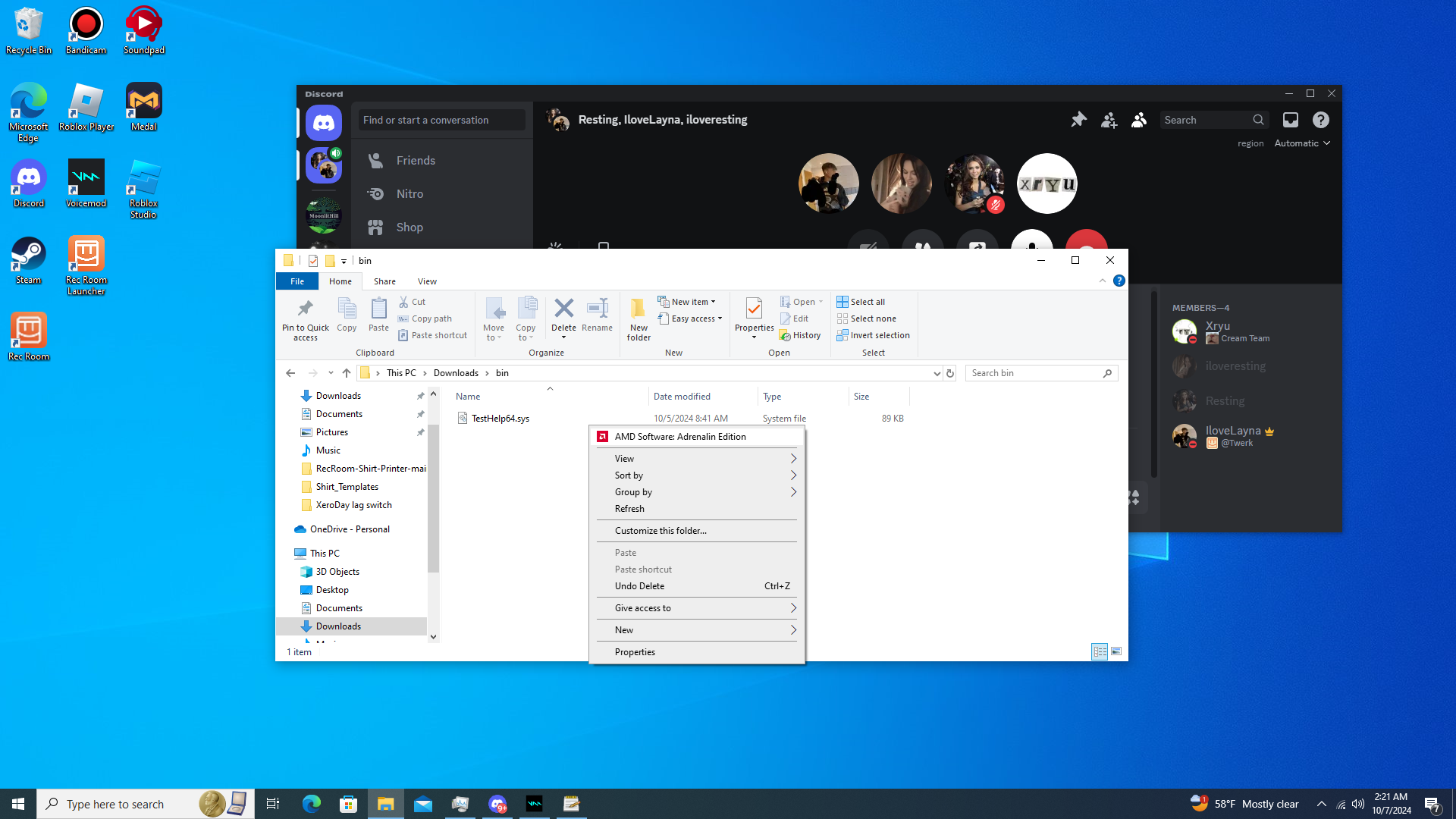1456x819 pixels.
Task: Click Select all in the ribbon
Action: 861,302
